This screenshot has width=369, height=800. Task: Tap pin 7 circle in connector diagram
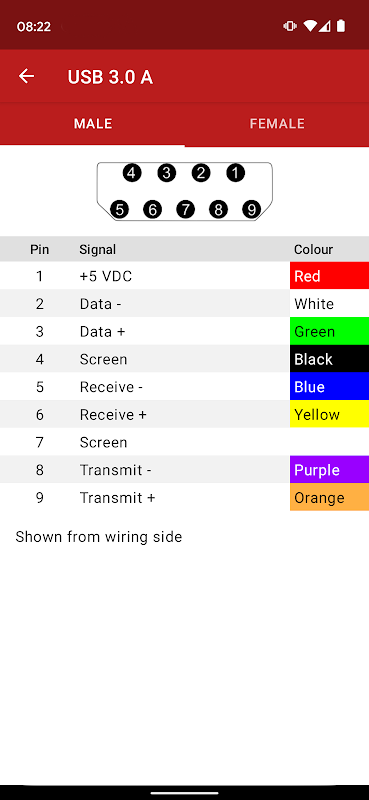pos(185,209)
